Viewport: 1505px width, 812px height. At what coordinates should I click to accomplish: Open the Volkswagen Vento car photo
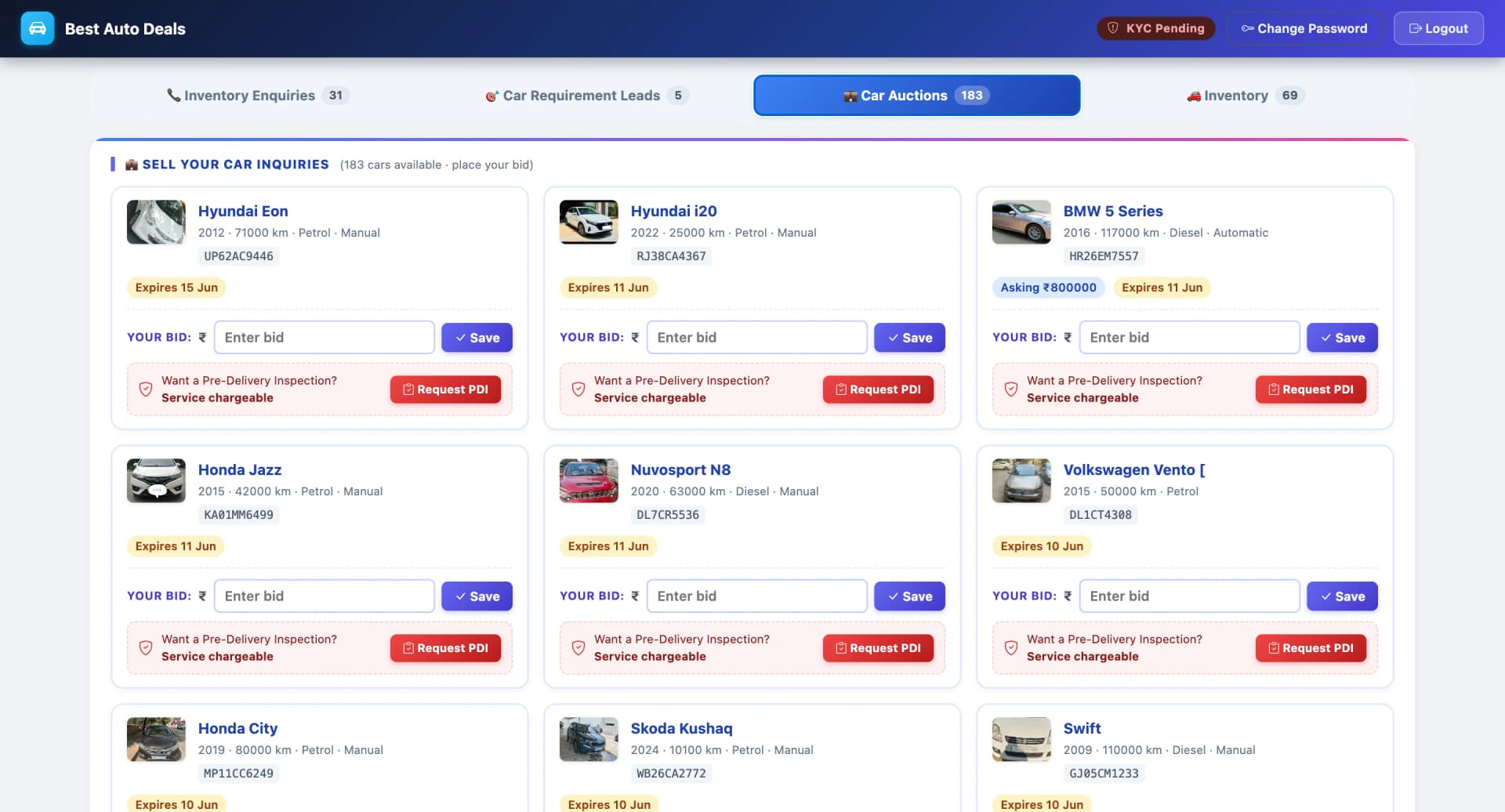click(x=1021, y=480)
